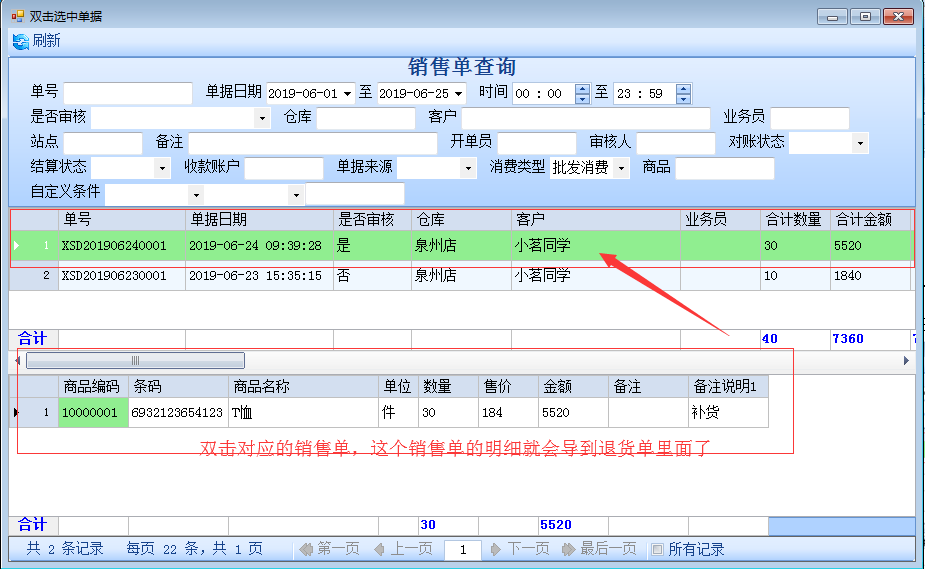Click the 商品编码 column header
Image resolution: width=925 pixels, height=569 pixels.
93,387
